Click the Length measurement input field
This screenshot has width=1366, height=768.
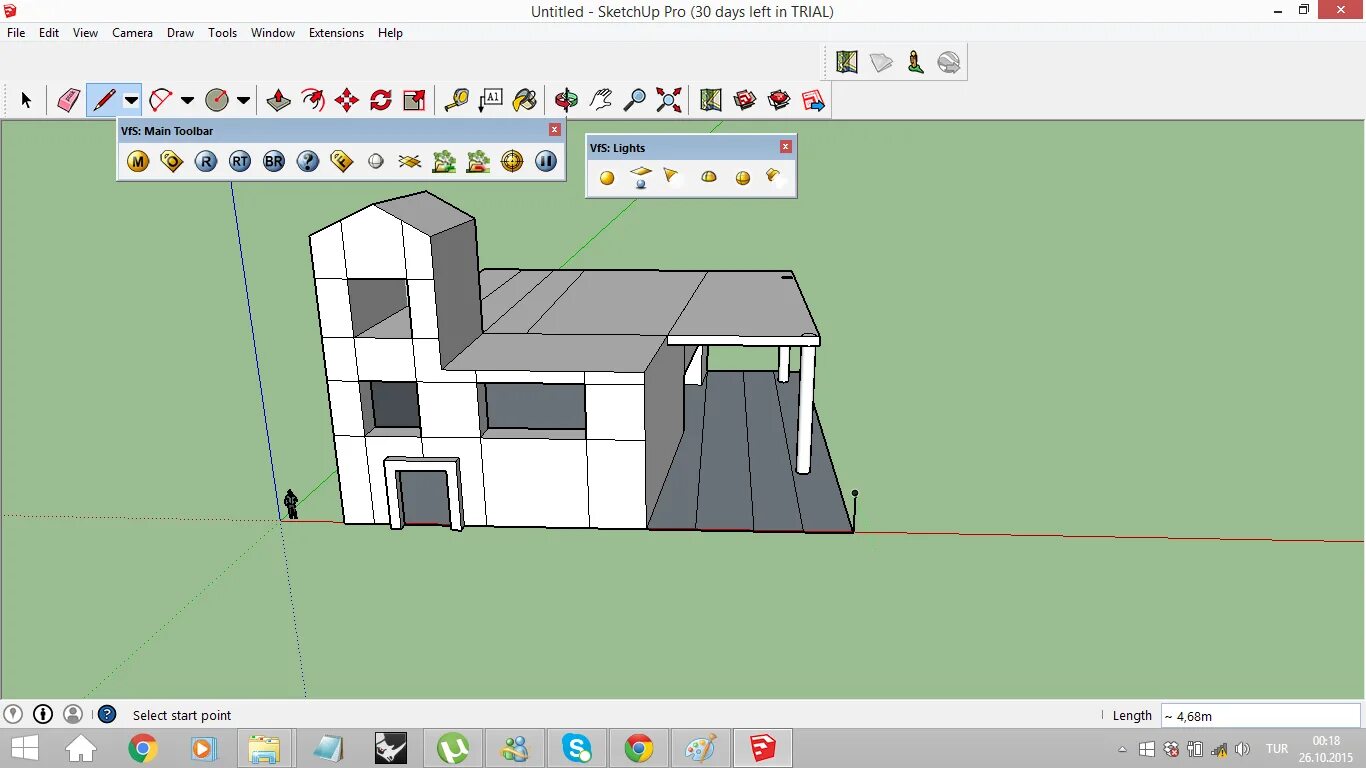1260,716
